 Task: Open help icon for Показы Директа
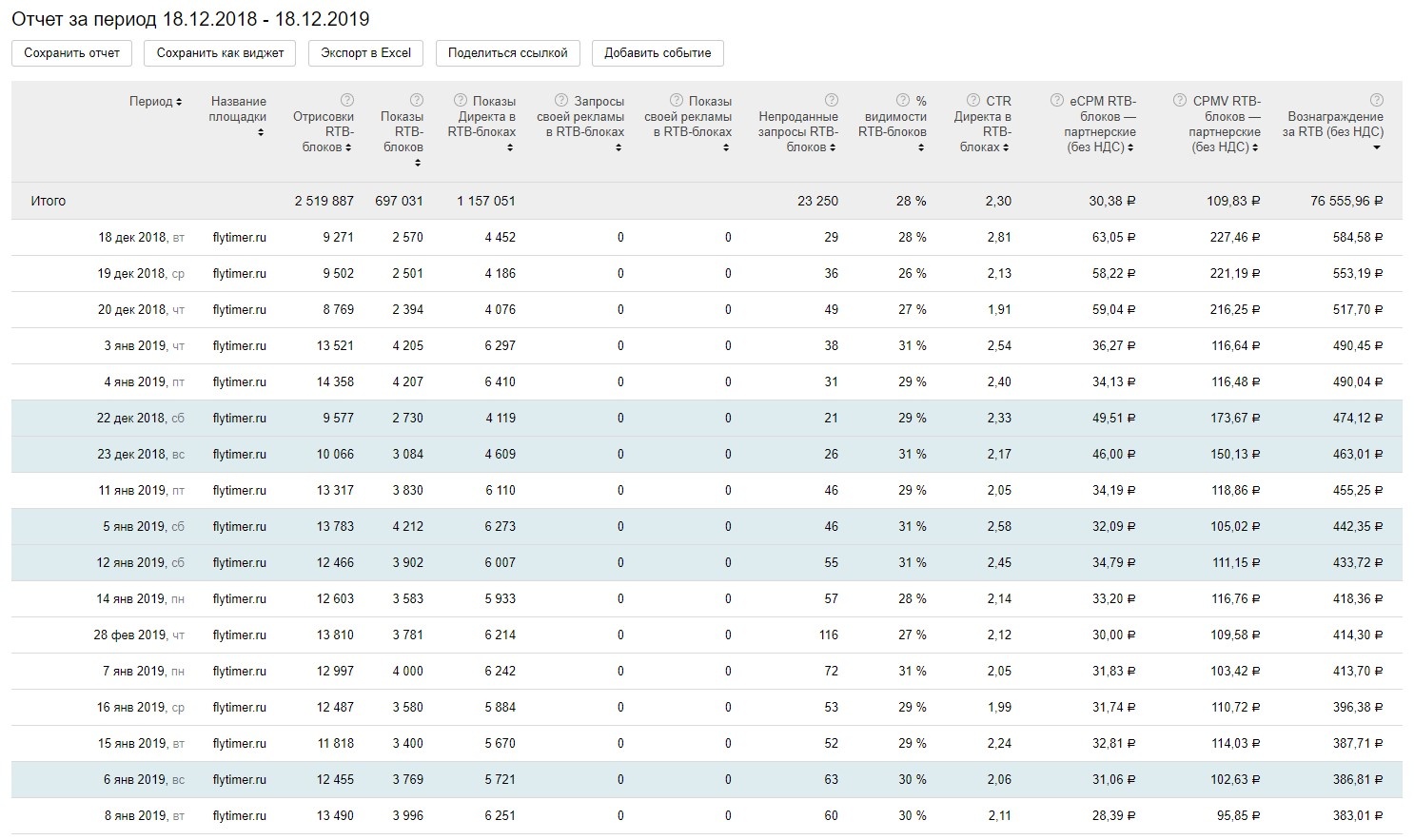point(461,100)
